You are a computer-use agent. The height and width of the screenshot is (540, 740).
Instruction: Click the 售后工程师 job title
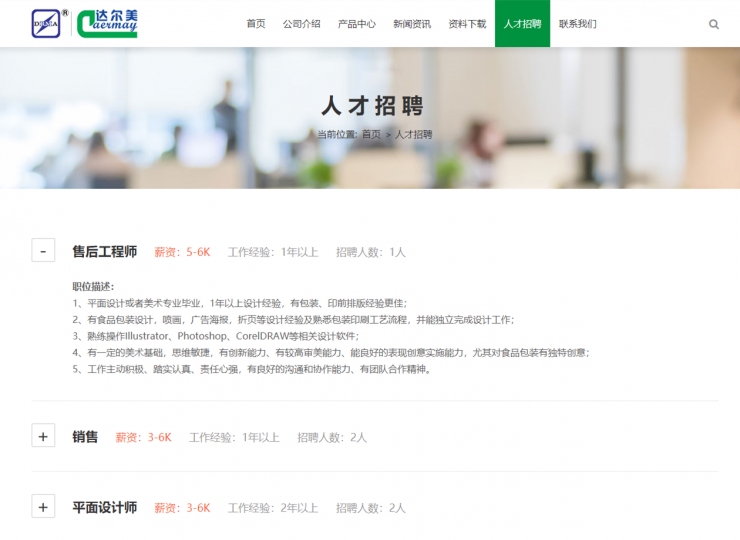point(105,252)
